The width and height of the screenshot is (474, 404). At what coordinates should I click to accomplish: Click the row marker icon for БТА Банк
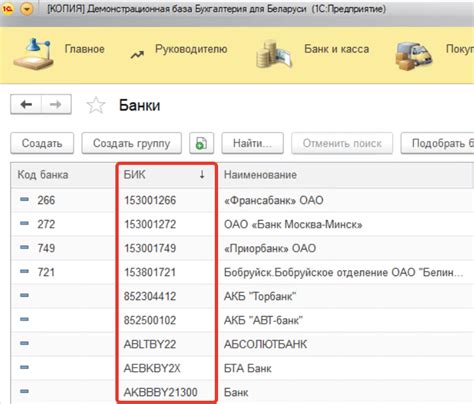pos(24,367)
